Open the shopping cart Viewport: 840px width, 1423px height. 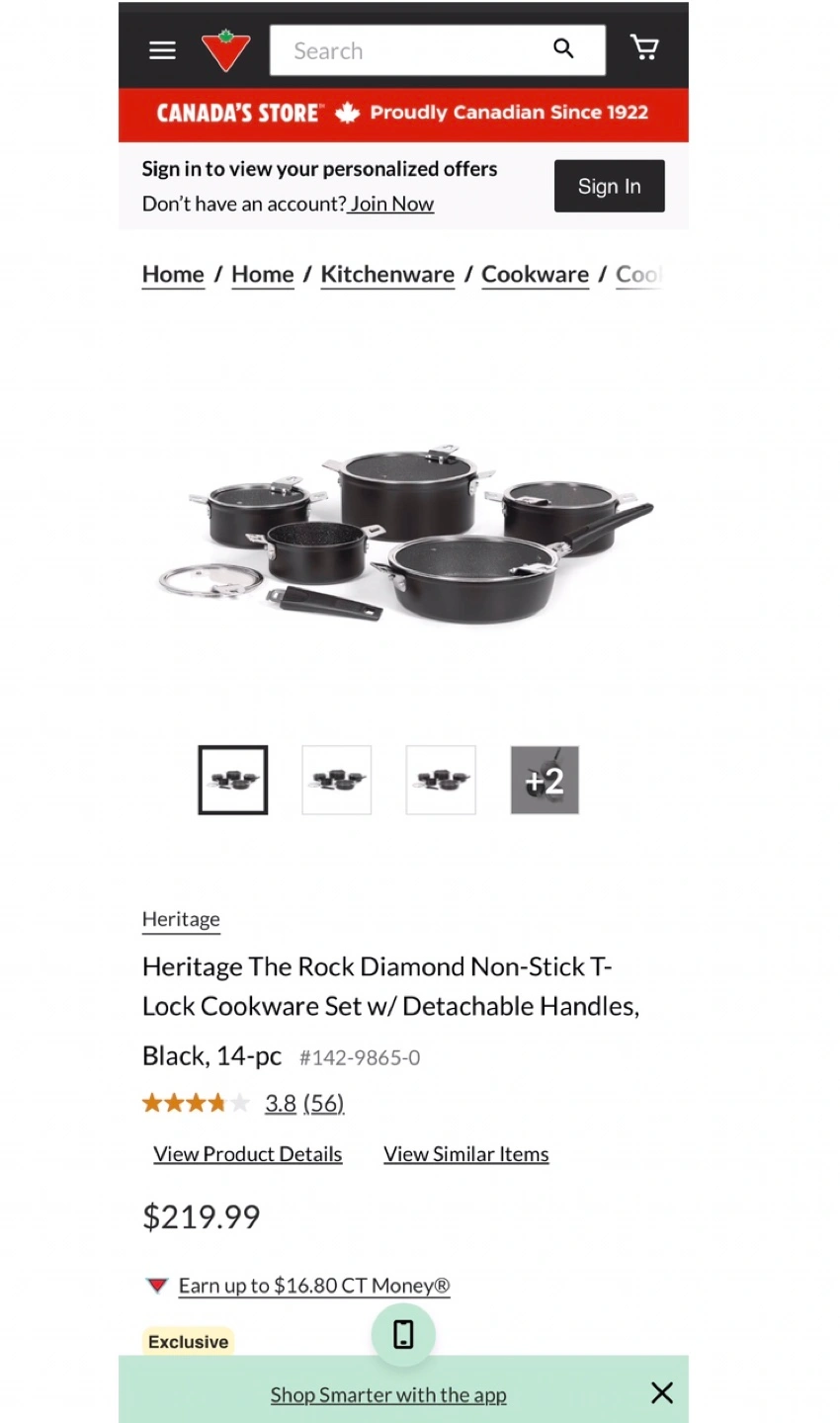pos(644,47)
